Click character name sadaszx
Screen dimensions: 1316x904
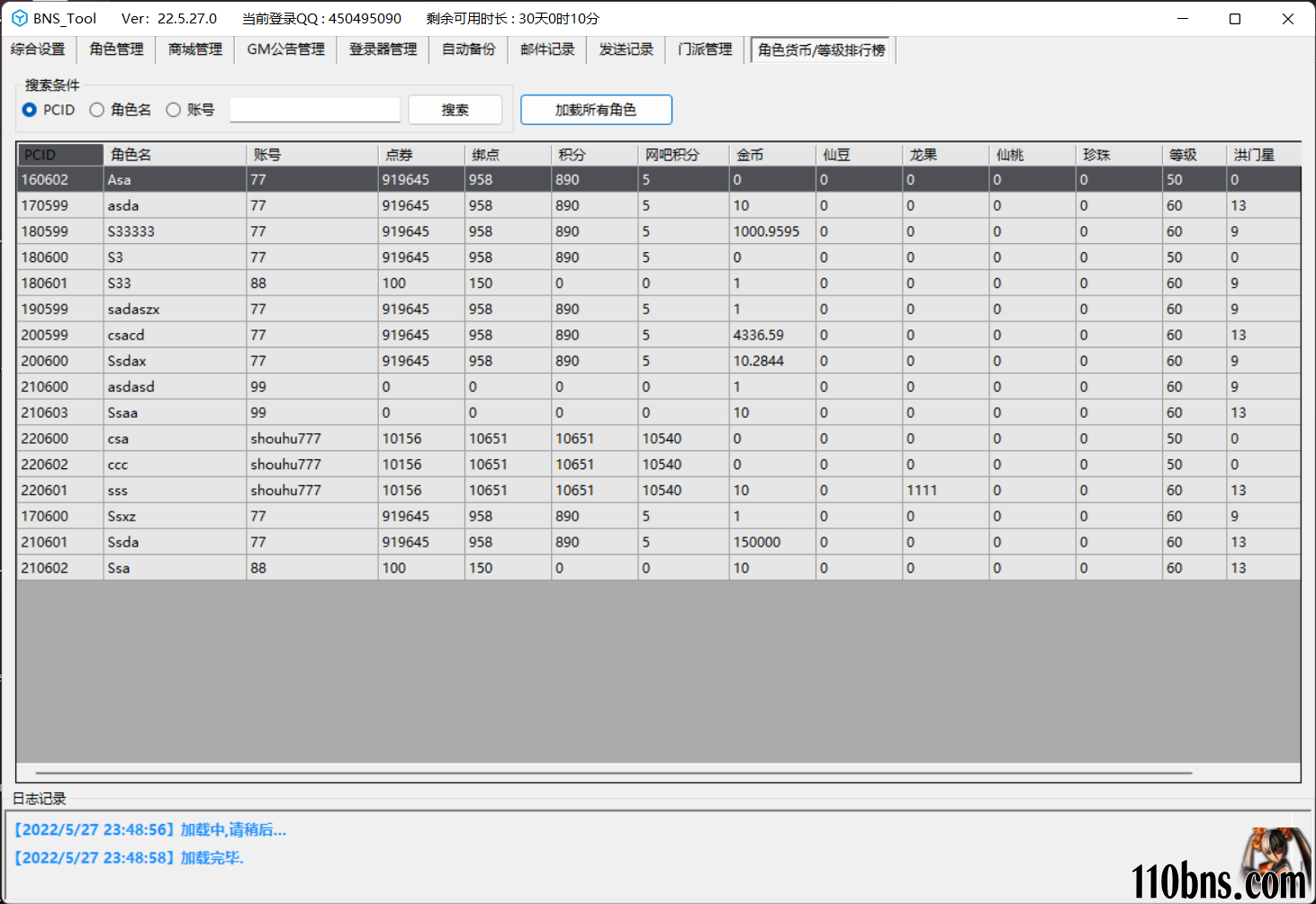[176, 309]
